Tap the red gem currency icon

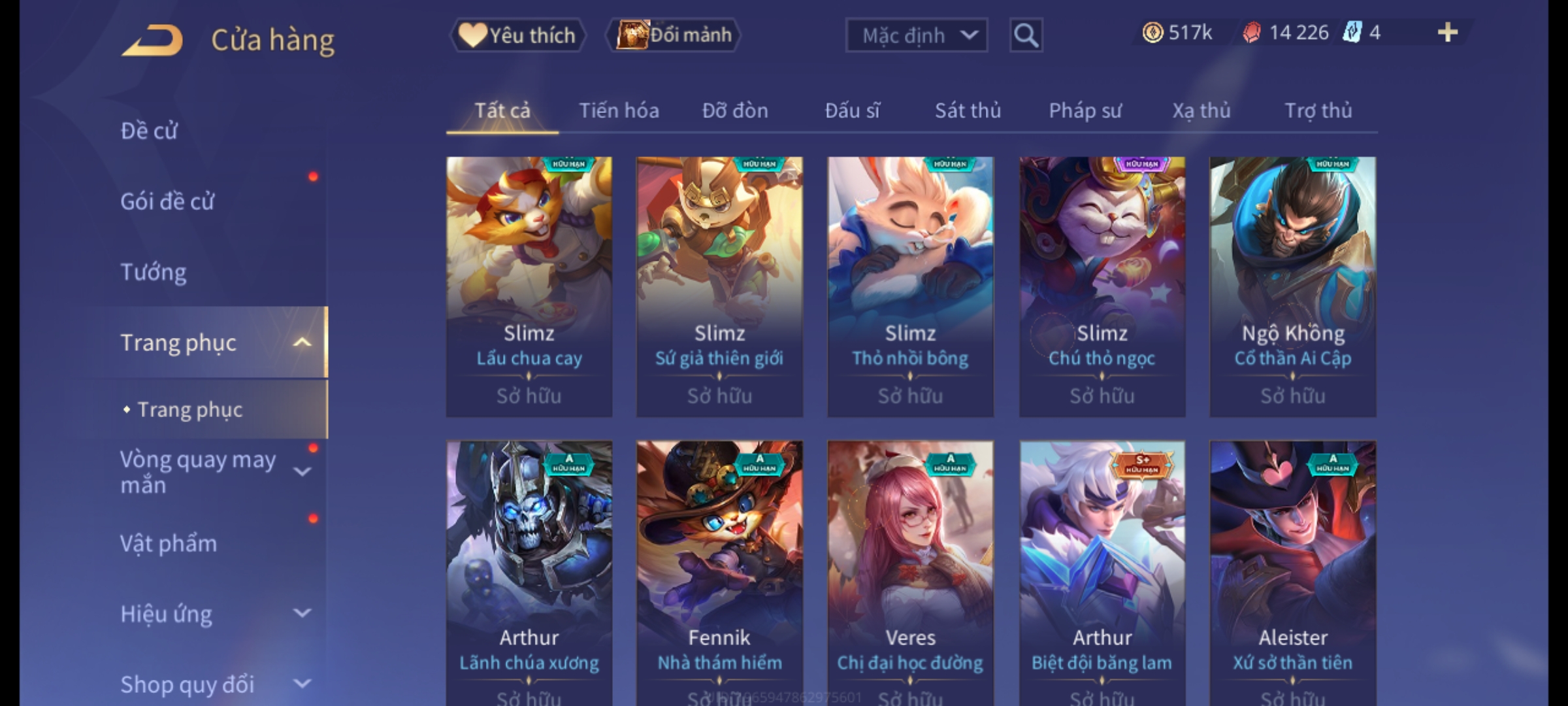[x=1251, y=33]
